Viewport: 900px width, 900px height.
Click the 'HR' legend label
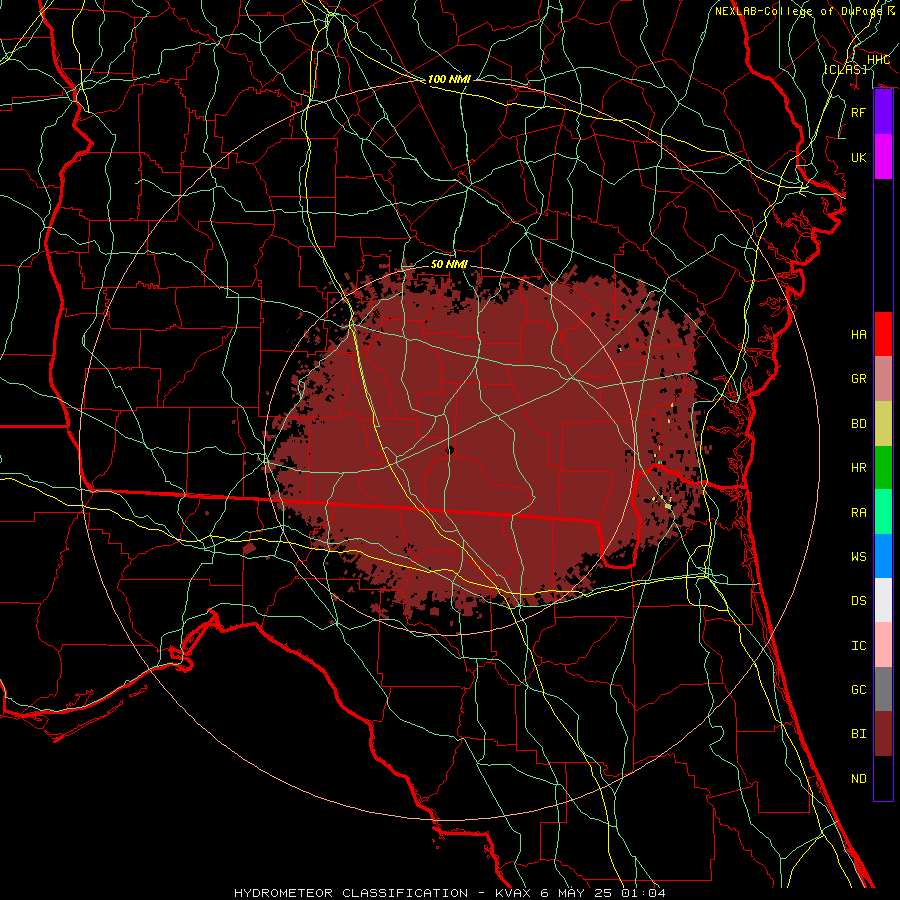(x=859, y=468)
